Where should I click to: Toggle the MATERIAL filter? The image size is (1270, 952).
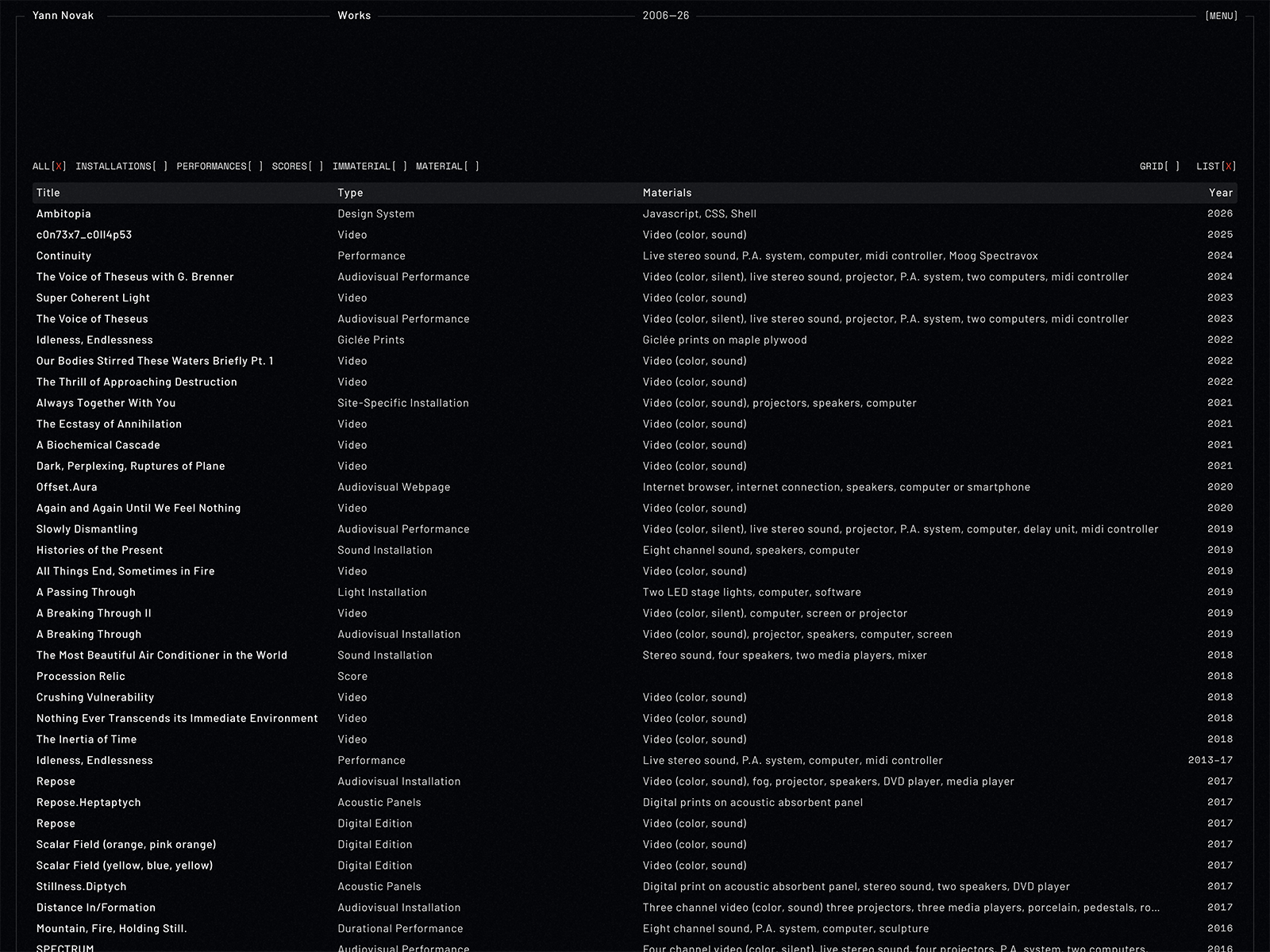pyautogui.click(x=448, y=167)
